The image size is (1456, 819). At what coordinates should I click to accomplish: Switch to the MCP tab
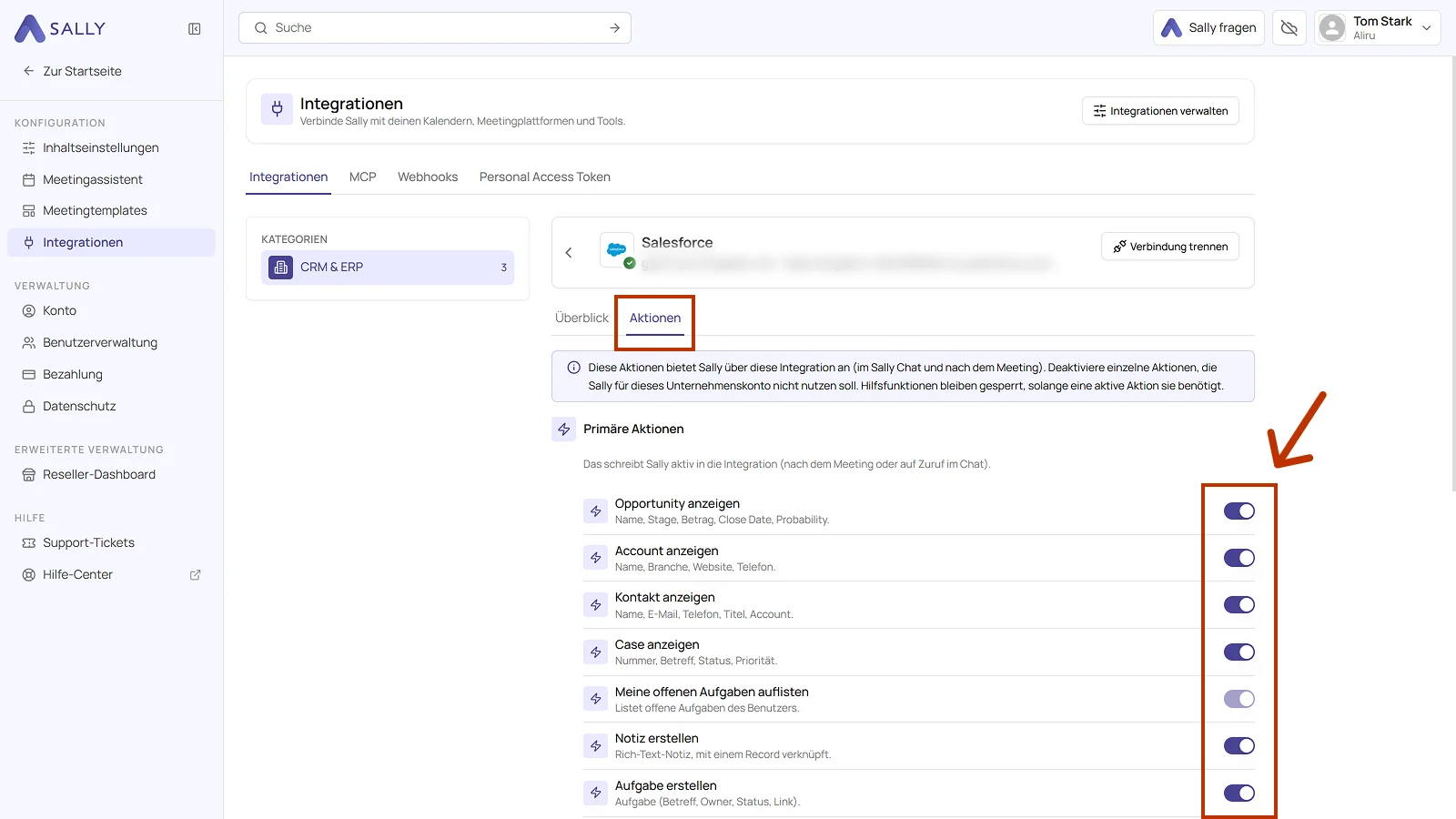[x=363, y=177]
